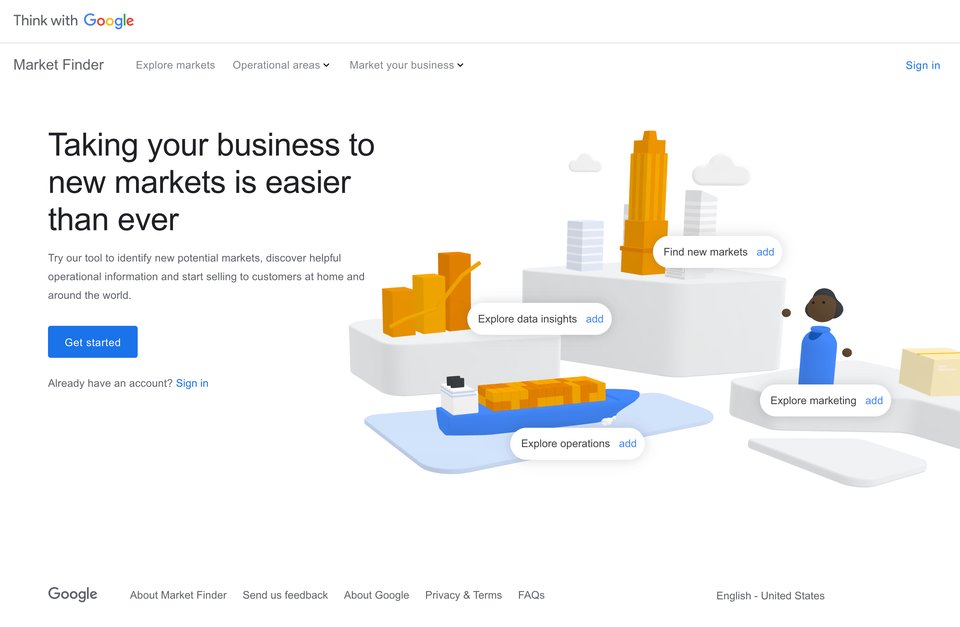Click add on Explore marketing pill
960x627 pixels.
click(x=874, y=400)
